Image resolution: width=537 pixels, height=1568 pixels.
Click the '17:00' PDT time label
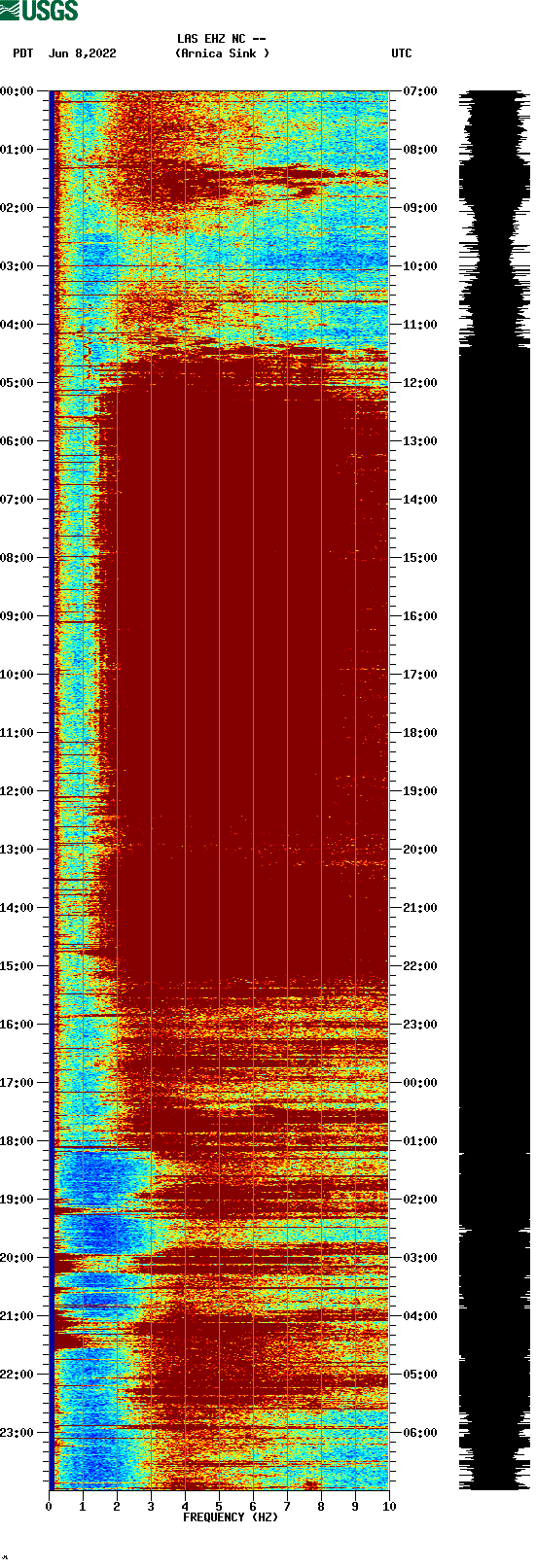tap(17, 1083)
